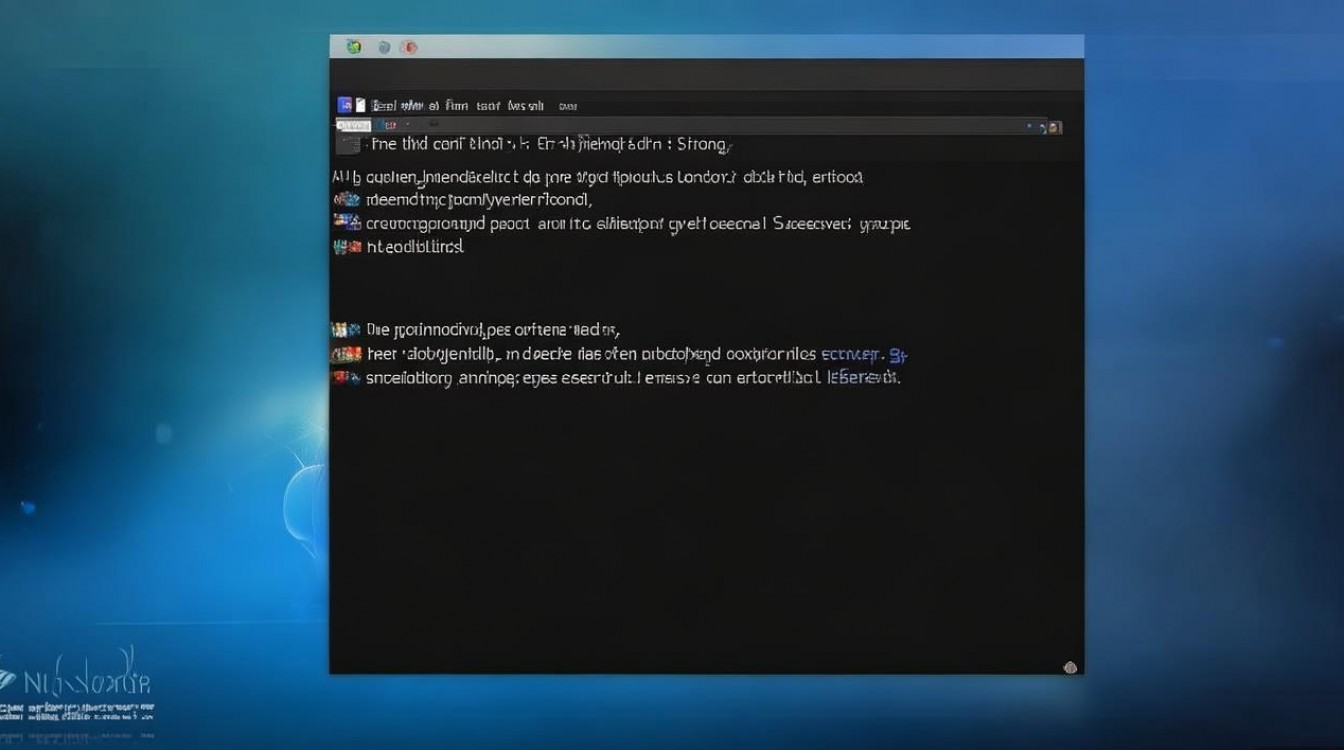Select the highlighted box at the grey bar's left end
Viewport: 1344px width, 750px height.
[x=353, y=126]
